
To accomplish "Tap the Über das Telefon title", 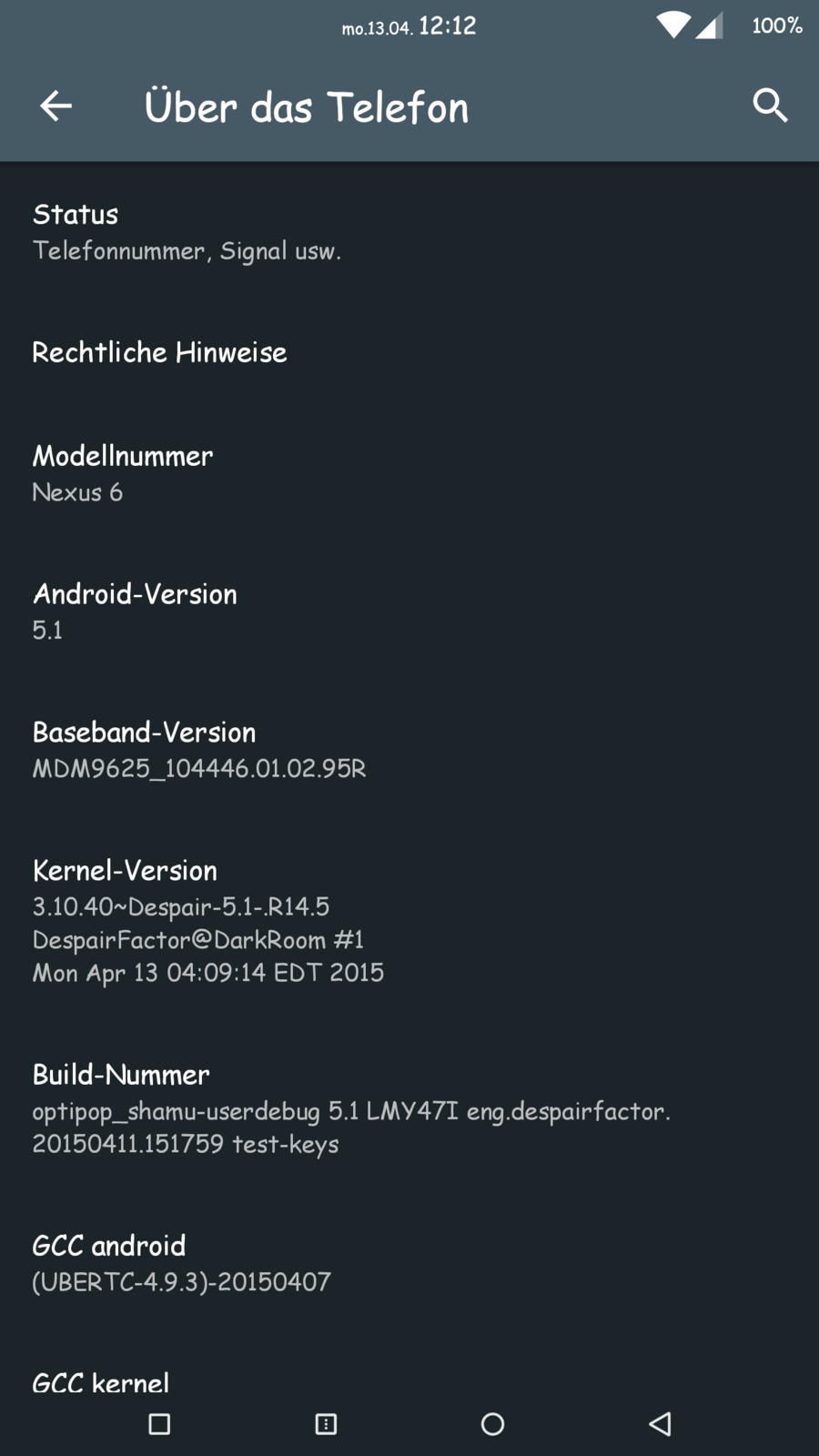I will point(306,107).
